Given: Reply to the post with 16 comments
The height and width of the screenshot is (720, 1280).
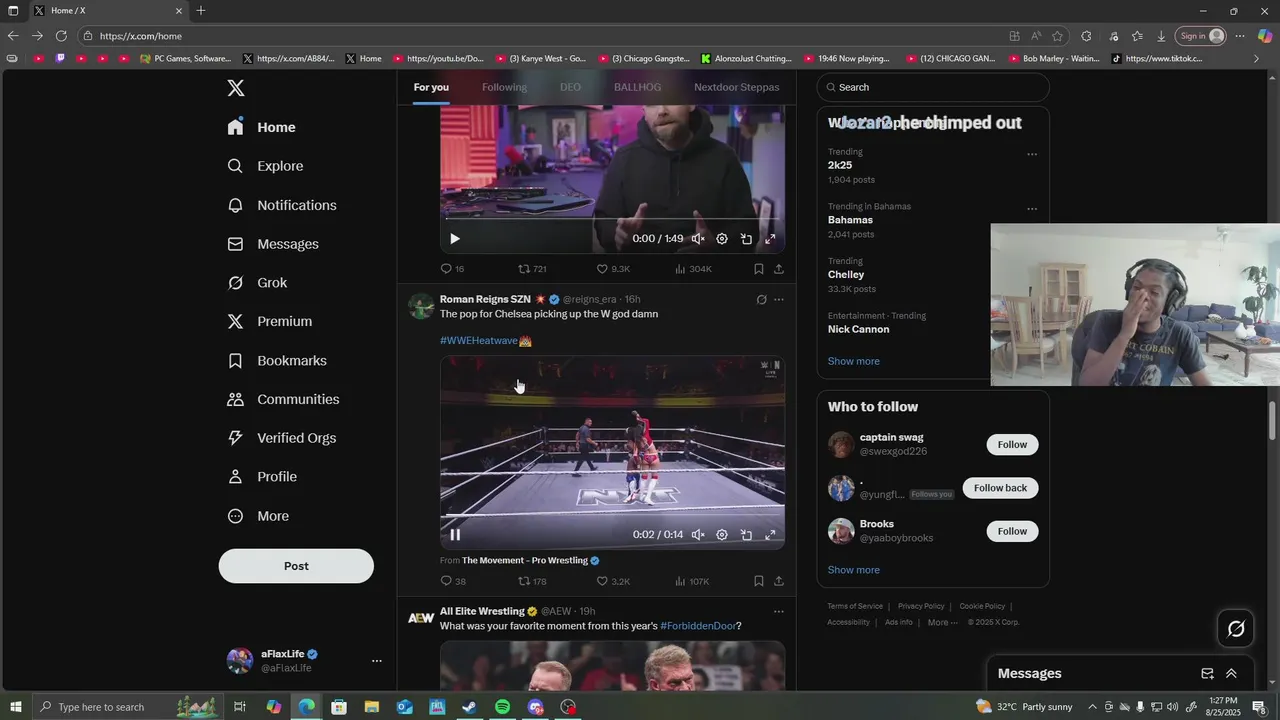Looking at the screenshot, I should (x=452, y=269).
